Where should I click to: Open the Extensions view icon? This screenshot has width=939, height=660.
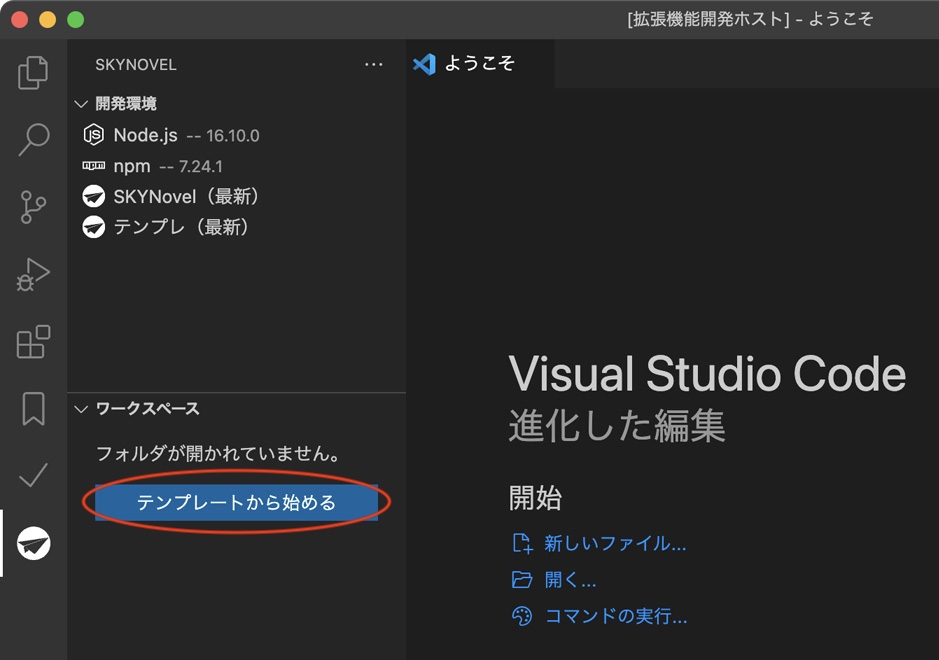pos(33,342)
